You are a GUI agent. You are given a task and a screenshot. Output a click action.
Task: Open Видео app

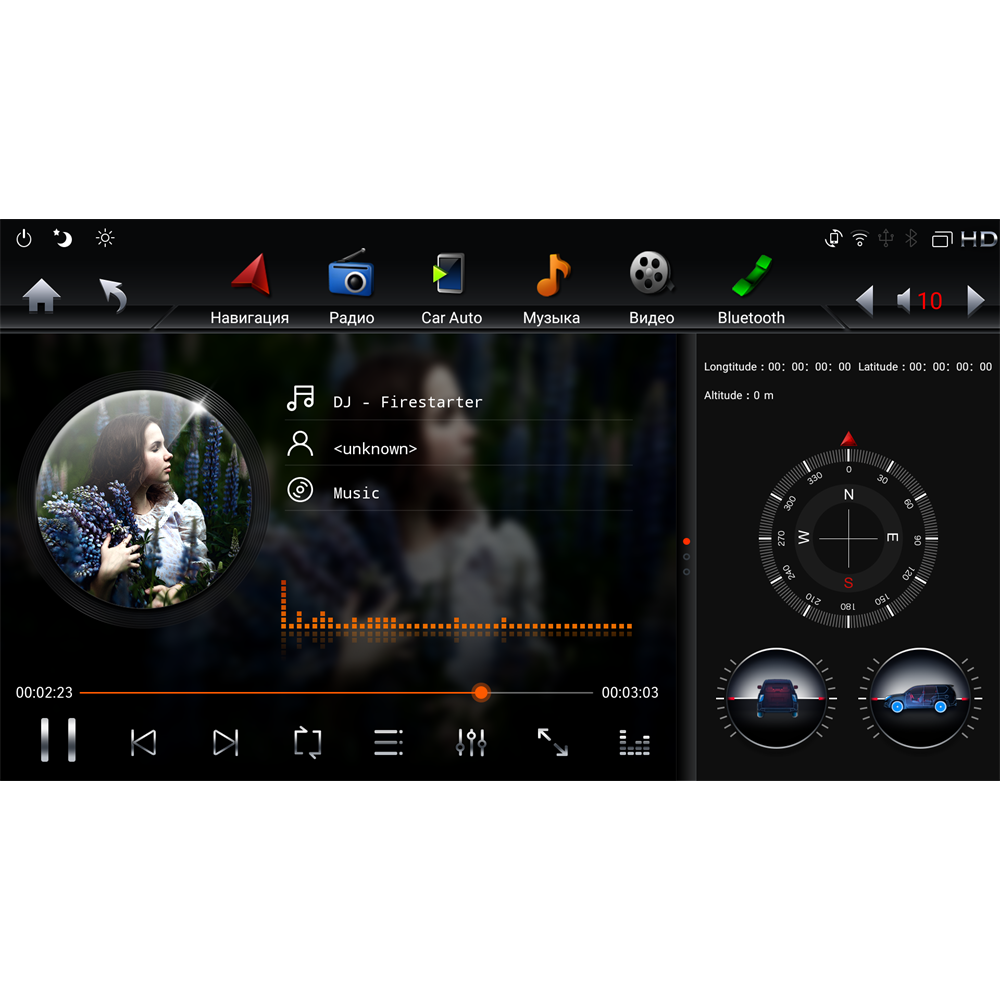coord(651,288)
